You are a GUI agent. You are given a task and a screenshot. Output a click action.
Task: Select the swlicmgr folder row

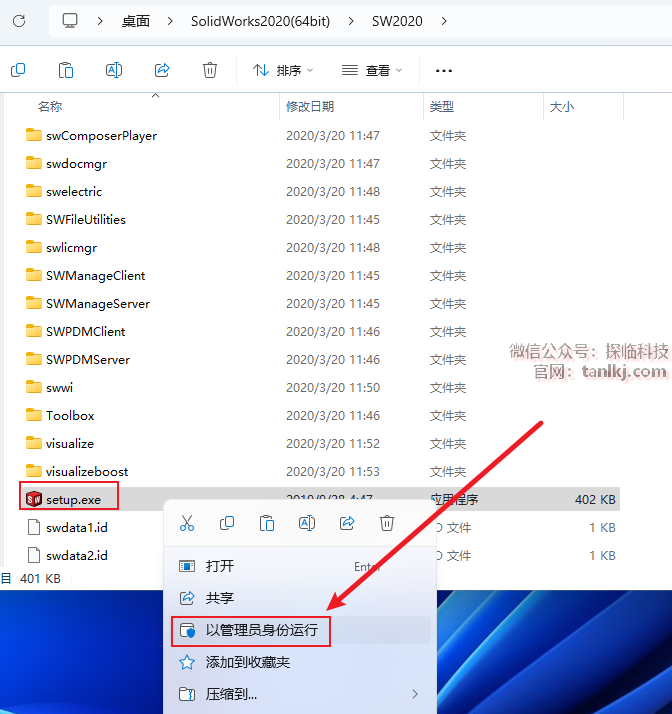pos(322,248)
